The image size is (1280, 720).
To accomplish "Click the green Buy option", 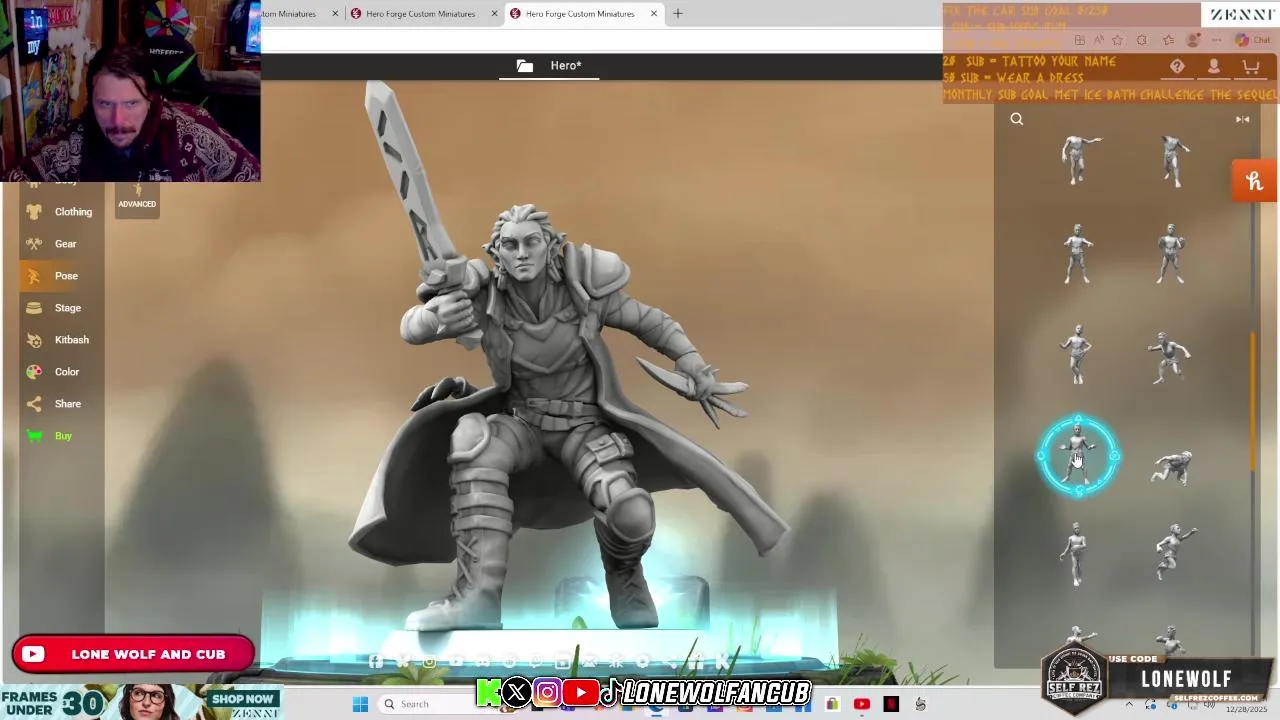I will pyautogui.click(x=60, y=436).
